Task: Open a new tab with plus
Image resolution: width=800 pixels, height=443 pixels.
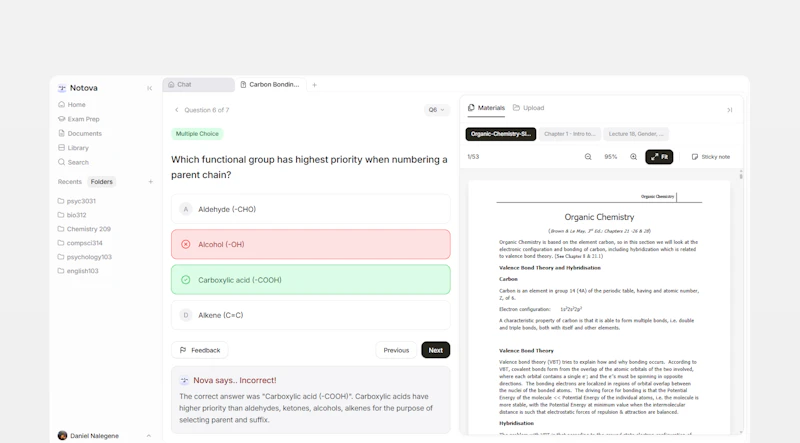Action: click(314, 85)
